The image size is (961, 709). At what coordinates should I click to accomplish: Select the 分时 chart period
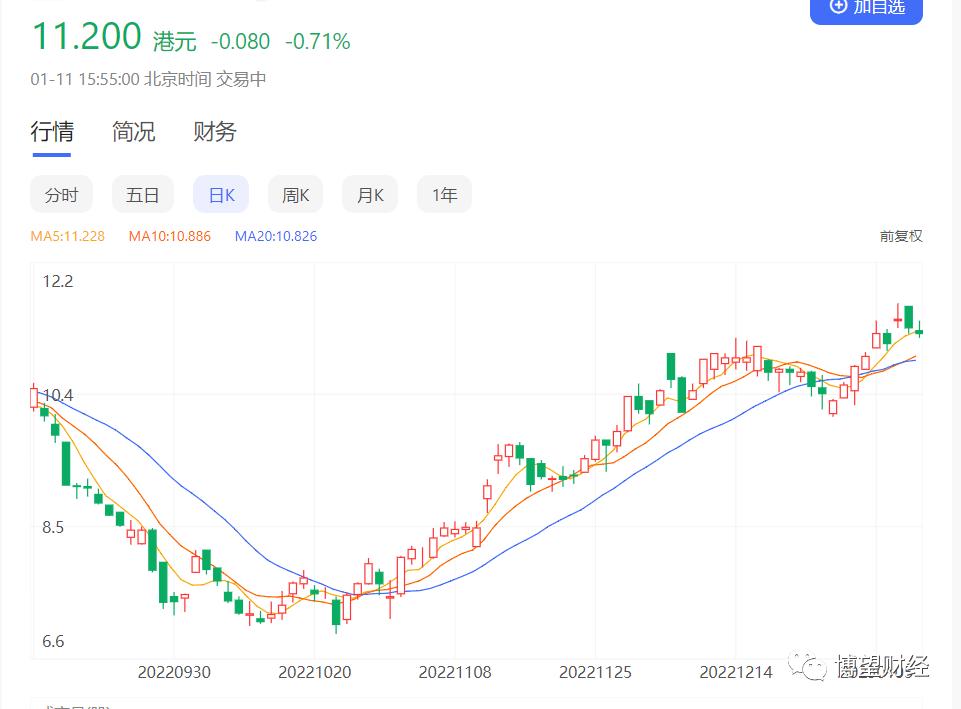click(x=61, y=195)
